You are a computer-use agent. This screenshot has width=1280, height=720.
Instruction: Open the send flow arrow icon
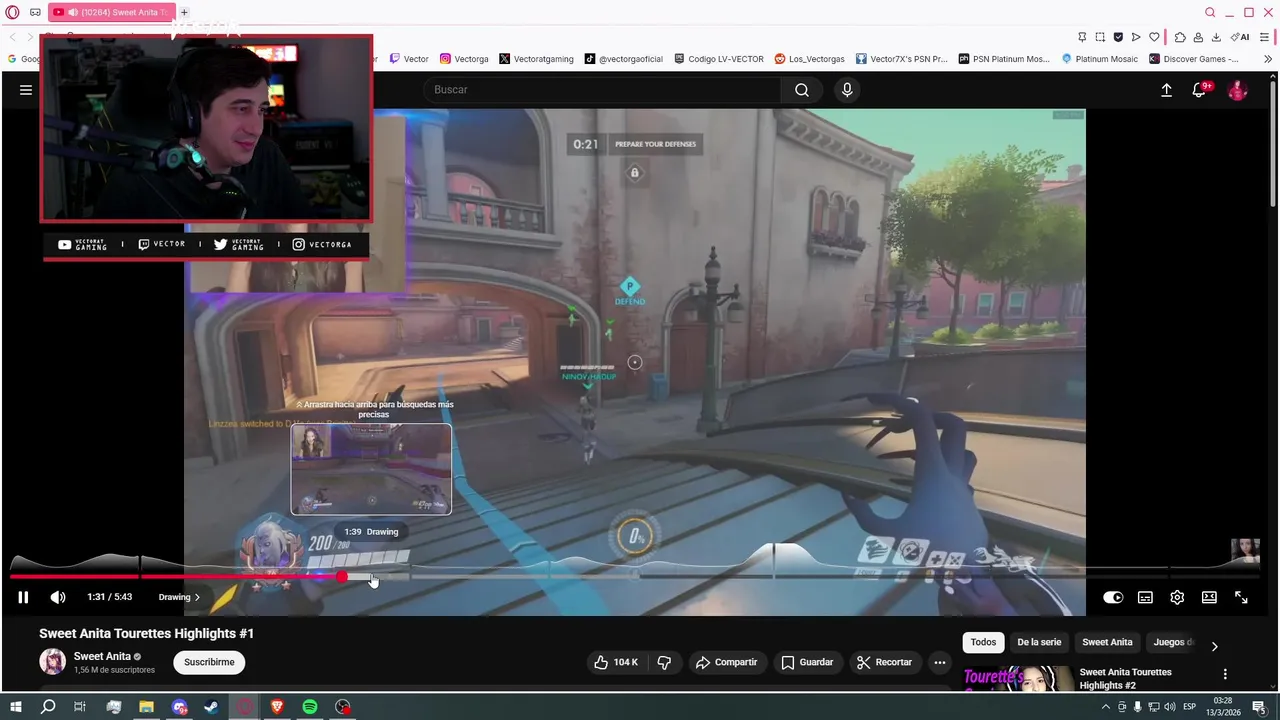point(1136,37)
